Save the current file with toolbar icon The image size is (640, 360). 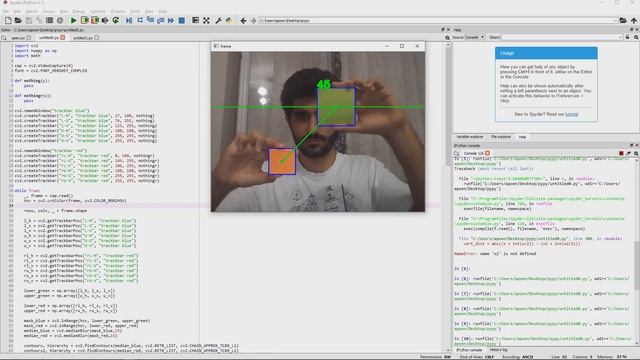(x=29, y=20)
